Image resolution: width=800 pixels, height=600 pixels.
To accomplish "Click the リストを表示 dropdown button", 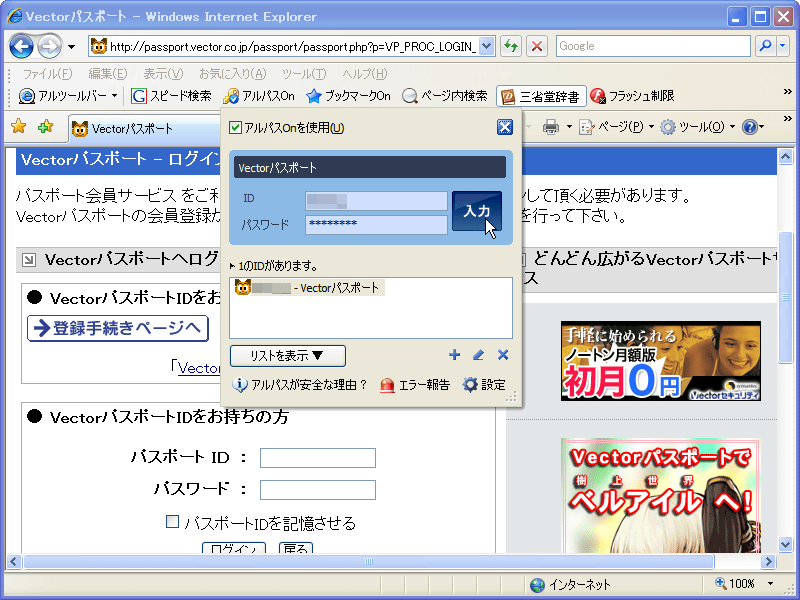I will click(288, 356).
